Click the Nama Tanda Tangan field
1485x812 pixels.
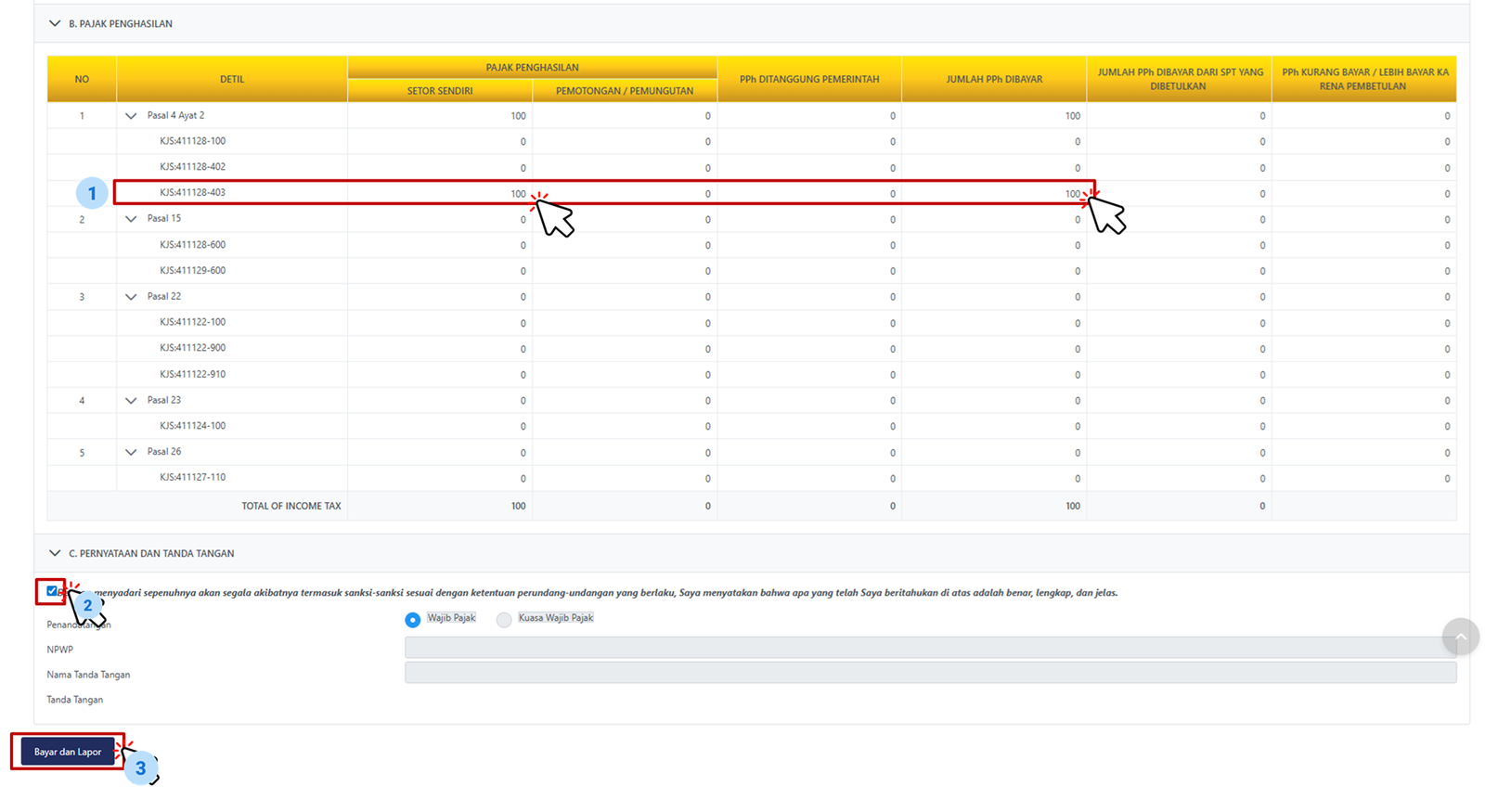coord(930,673)
